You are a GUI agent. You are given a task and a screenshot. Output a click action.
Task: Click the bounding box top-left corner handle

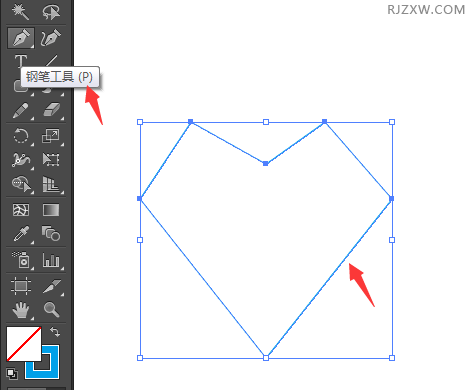point(140,122)
